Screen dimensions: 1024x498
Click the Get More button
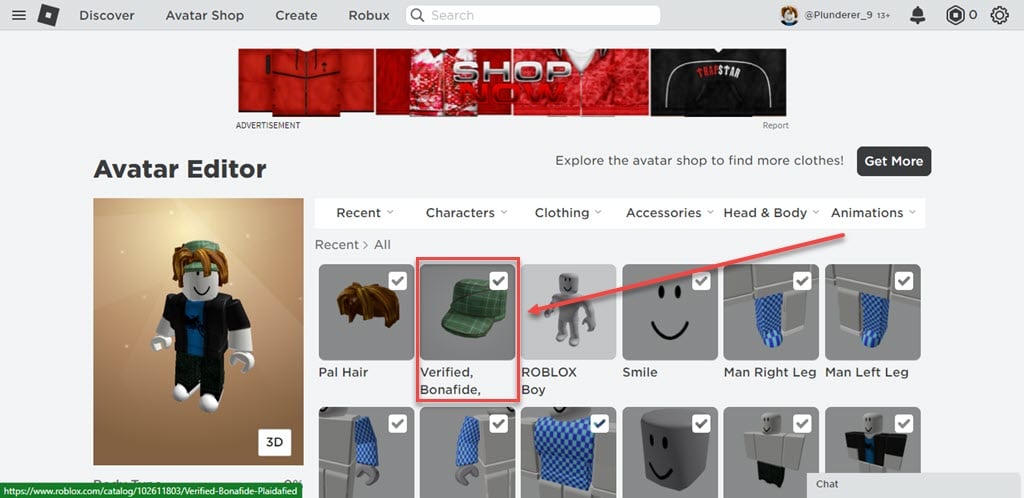[x=893, y=161]
